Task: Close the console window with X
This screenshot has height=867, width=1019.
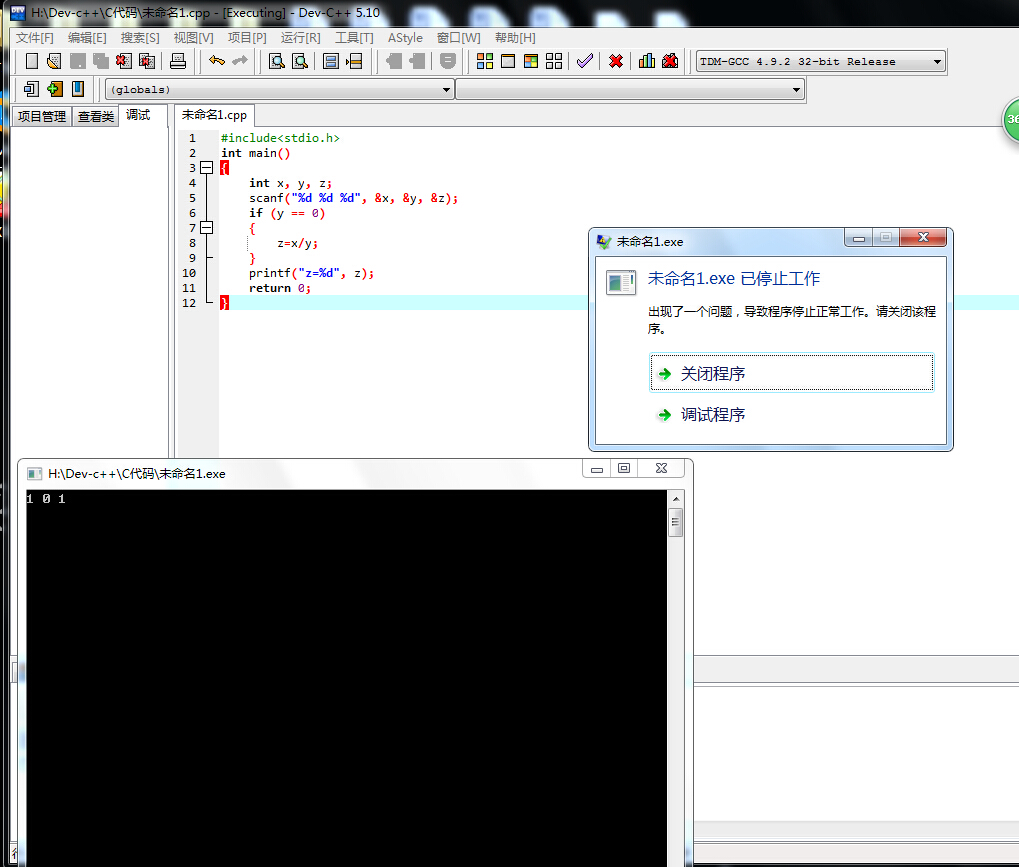Action: (662, 469)
